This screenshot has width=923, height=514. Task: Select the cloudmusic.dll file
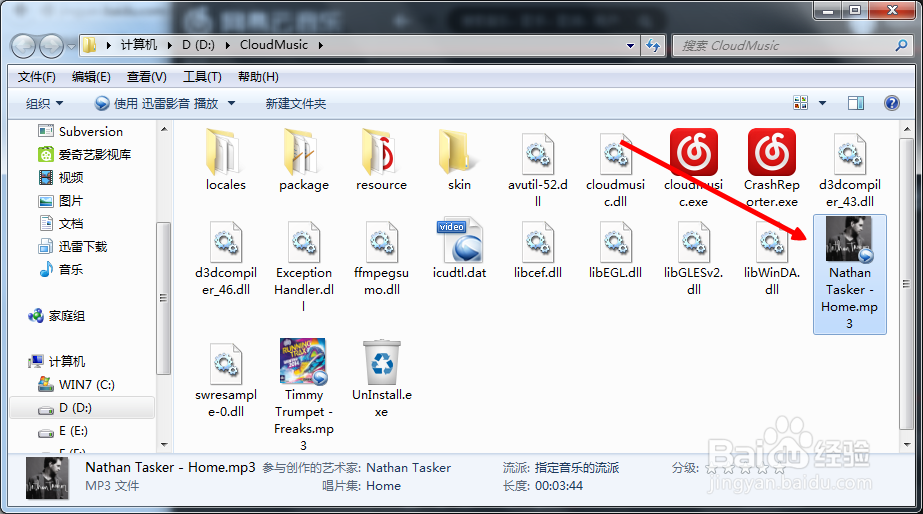click(615, 168)
